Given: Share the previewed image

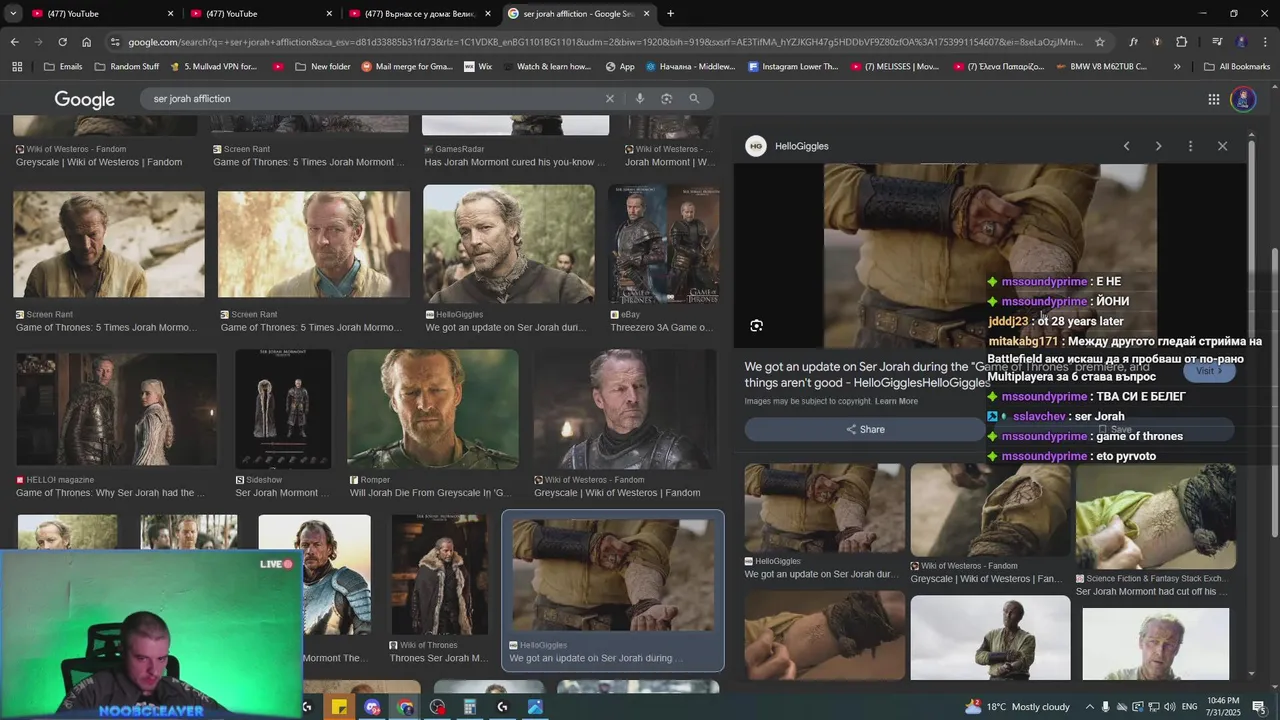Looking at the screenshot, I should click(x=865, y=429).
